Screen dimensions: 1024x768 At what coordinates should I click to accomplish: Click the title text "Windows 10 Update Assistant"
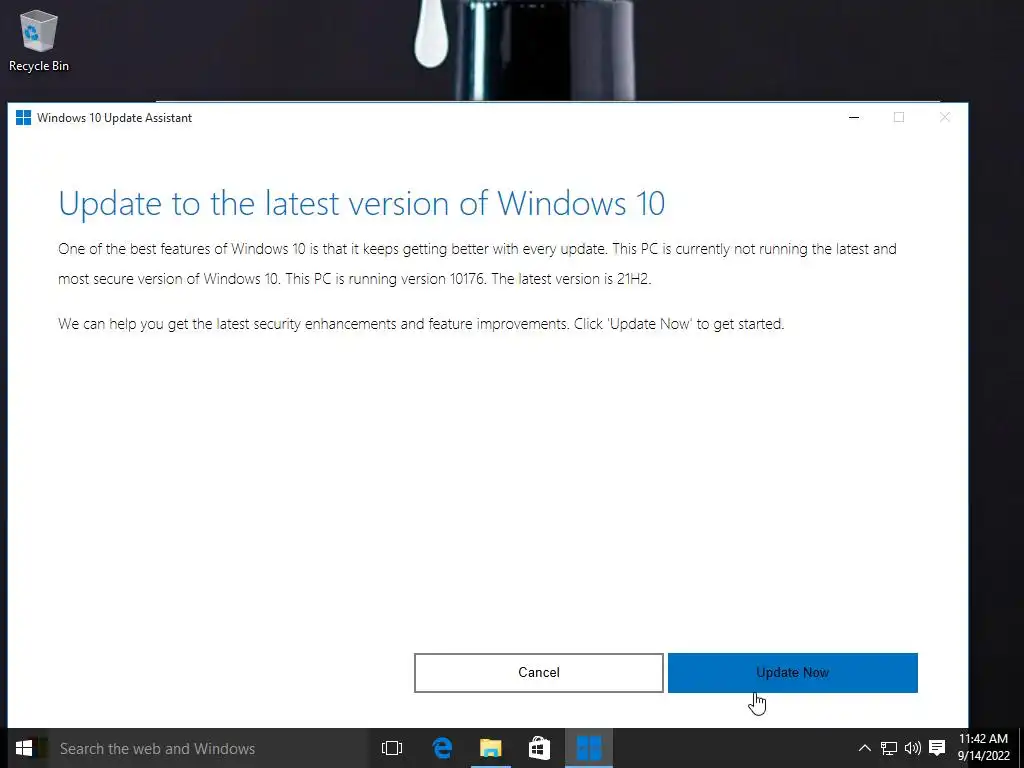(x=114, y=118)
